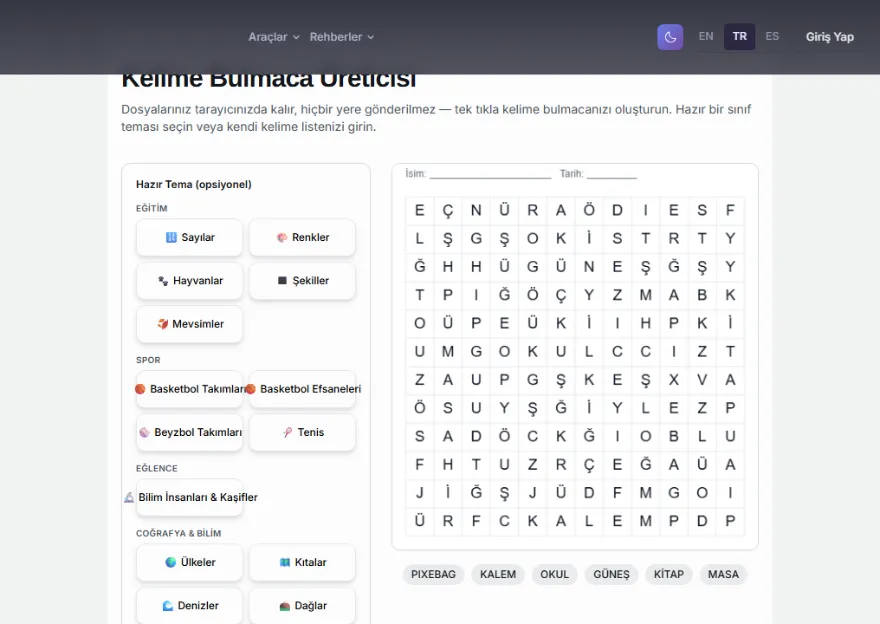Open the Araçlar dropdown menu

click(x=274, y=37)
